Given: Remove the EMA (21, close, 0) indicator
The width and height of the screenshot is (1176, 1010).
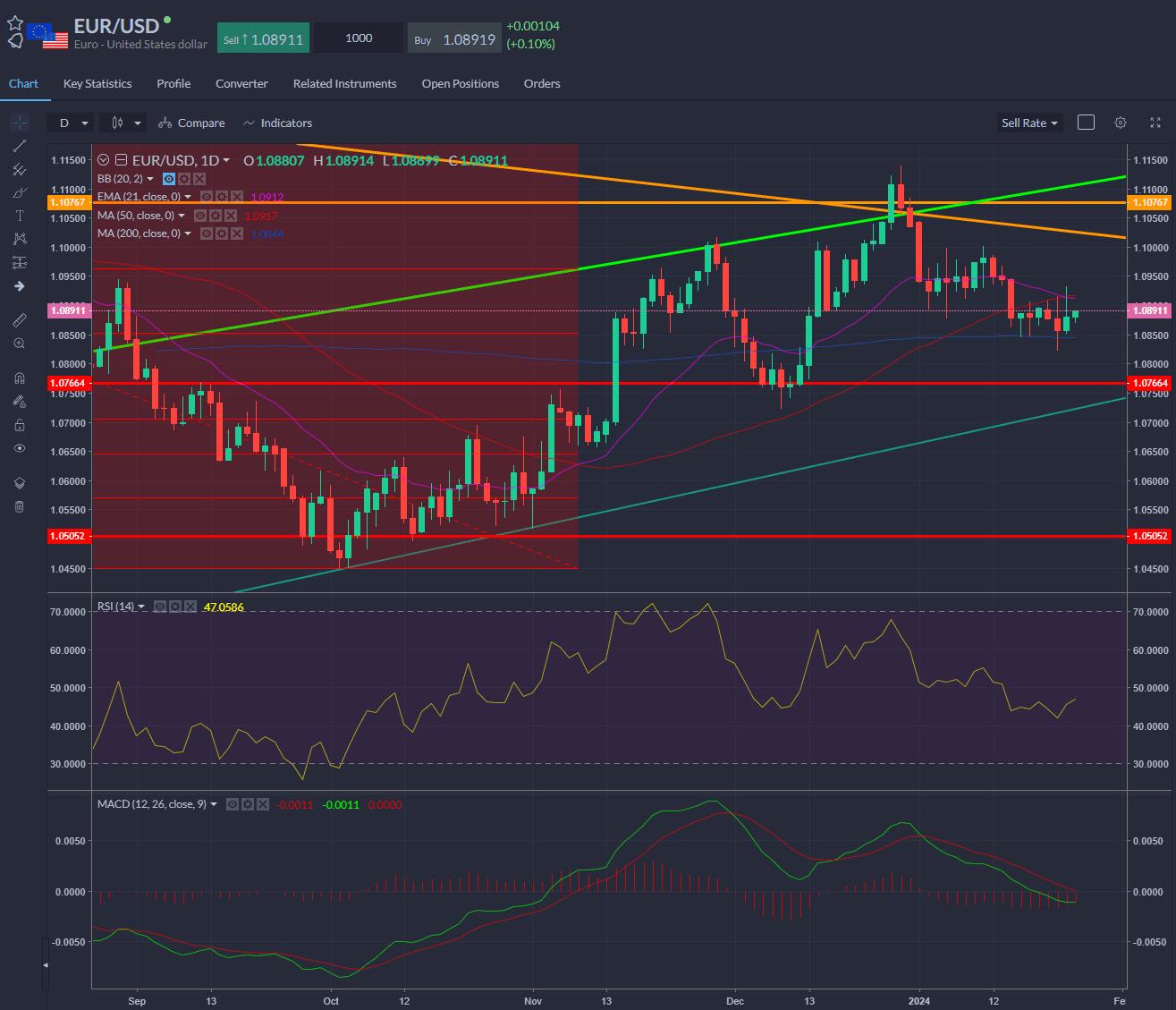Looking at the screenshot, I should click(x=237, y=197).
